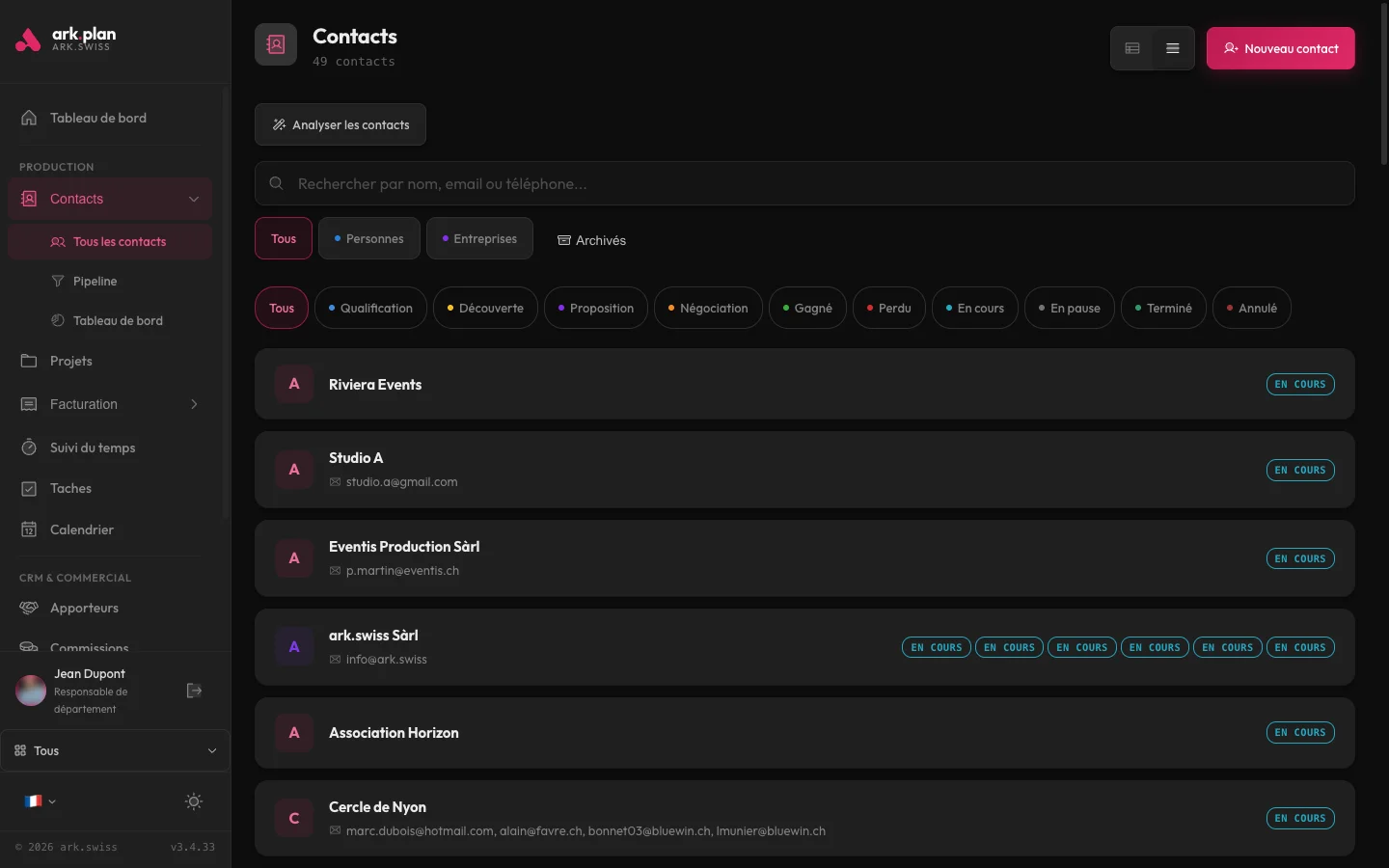Click Analyser les contacts

click(340, 124)
